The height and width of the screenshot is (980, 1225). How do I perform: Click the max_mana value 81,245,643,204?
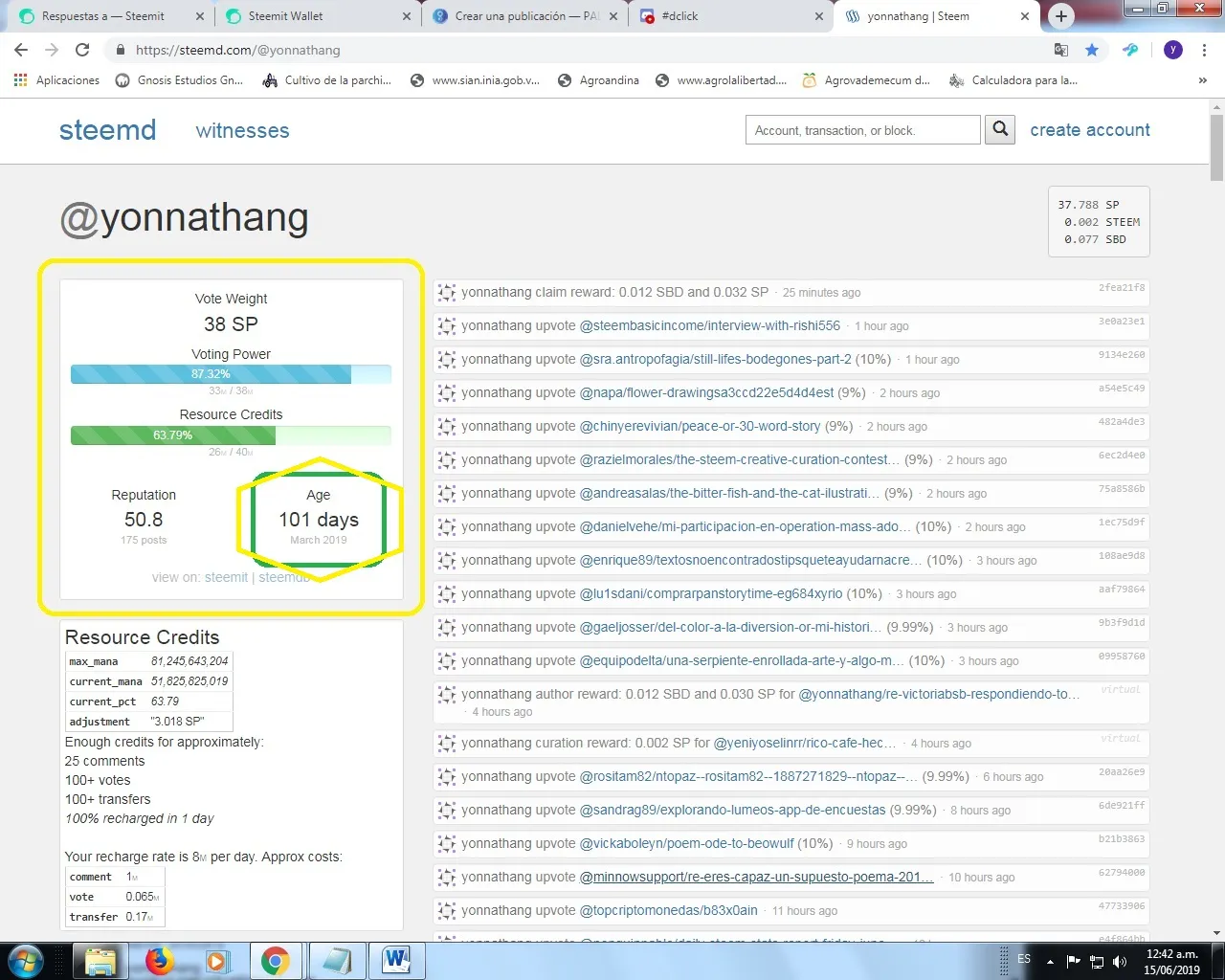(189, 661)
